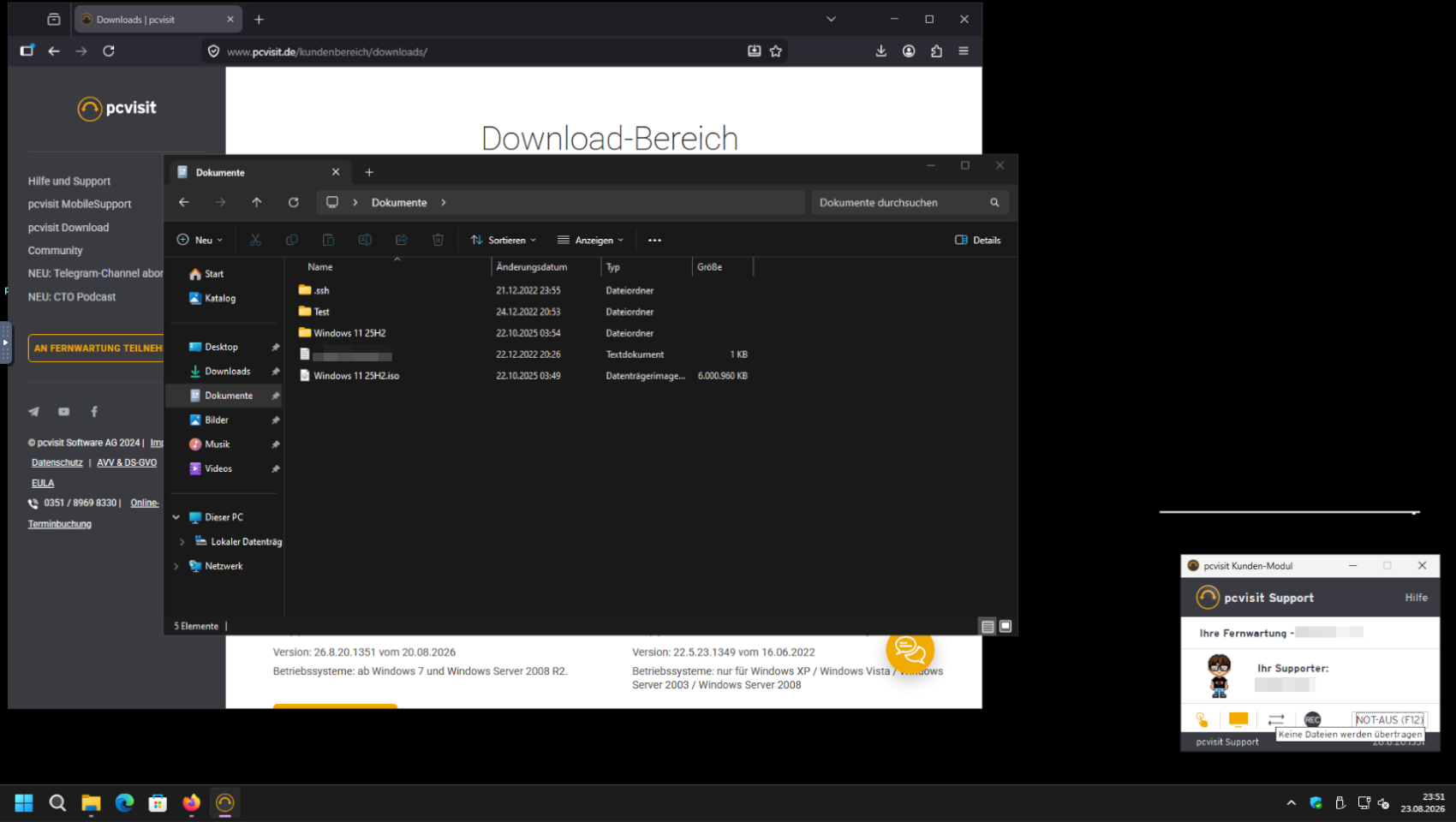Click the Cut scissors icon in Explorer toolbar

coord(255,240)
